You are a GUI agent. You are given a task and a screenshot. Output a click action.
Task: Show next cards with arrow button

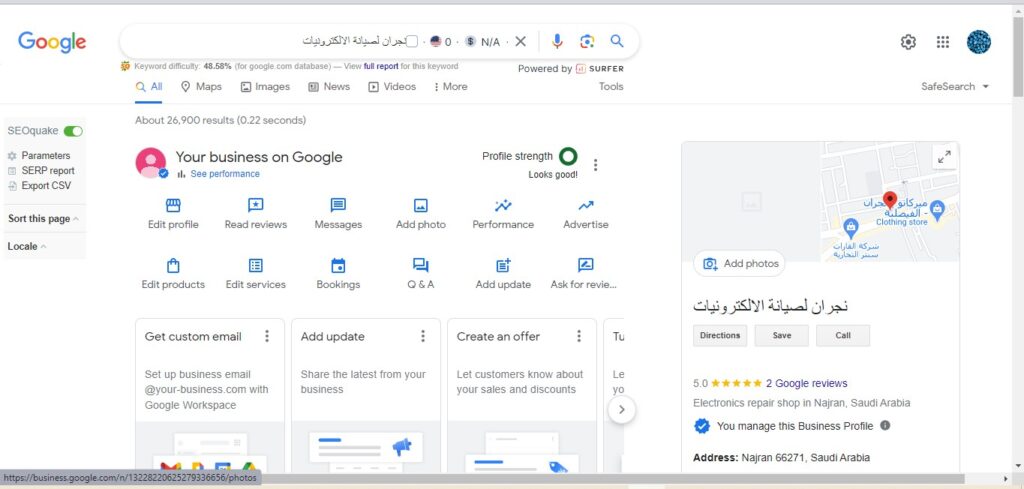621,410
